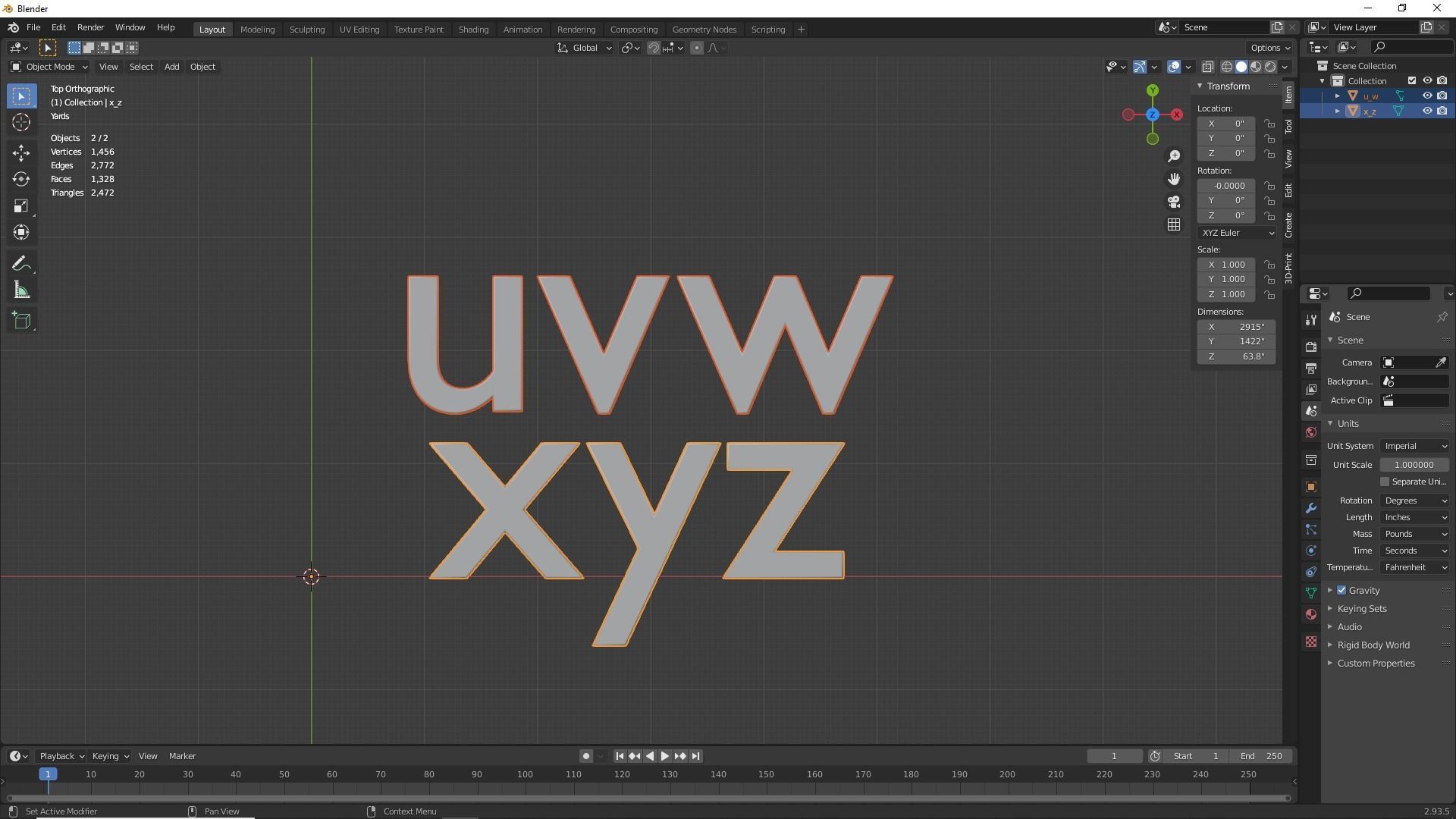Select the Transform tool
Image resolution: width=1456 pixels, height=819 pixels.
click(21, 232)
